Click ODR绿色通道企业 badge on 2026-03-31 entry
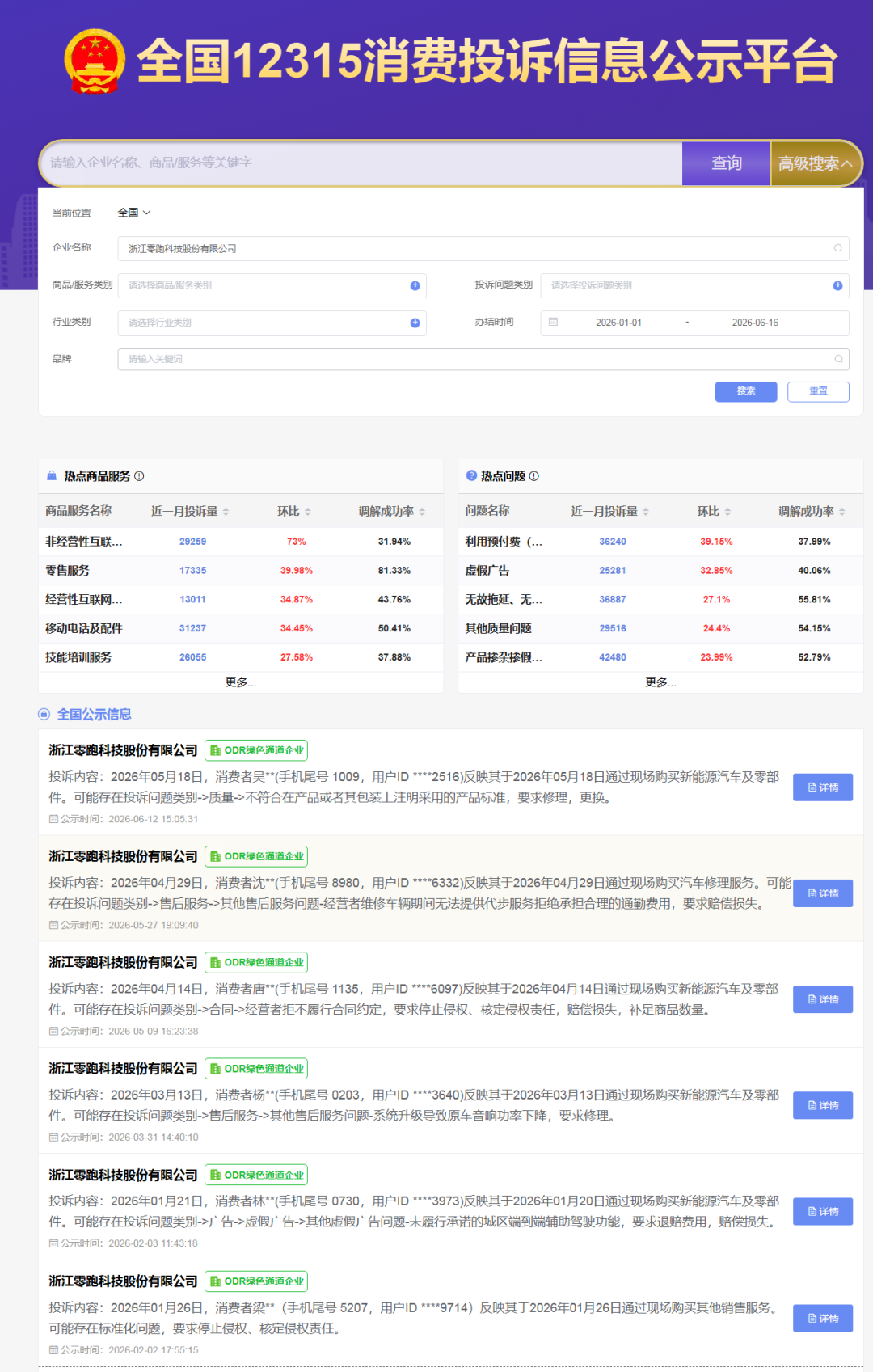 click(256, 1069)
